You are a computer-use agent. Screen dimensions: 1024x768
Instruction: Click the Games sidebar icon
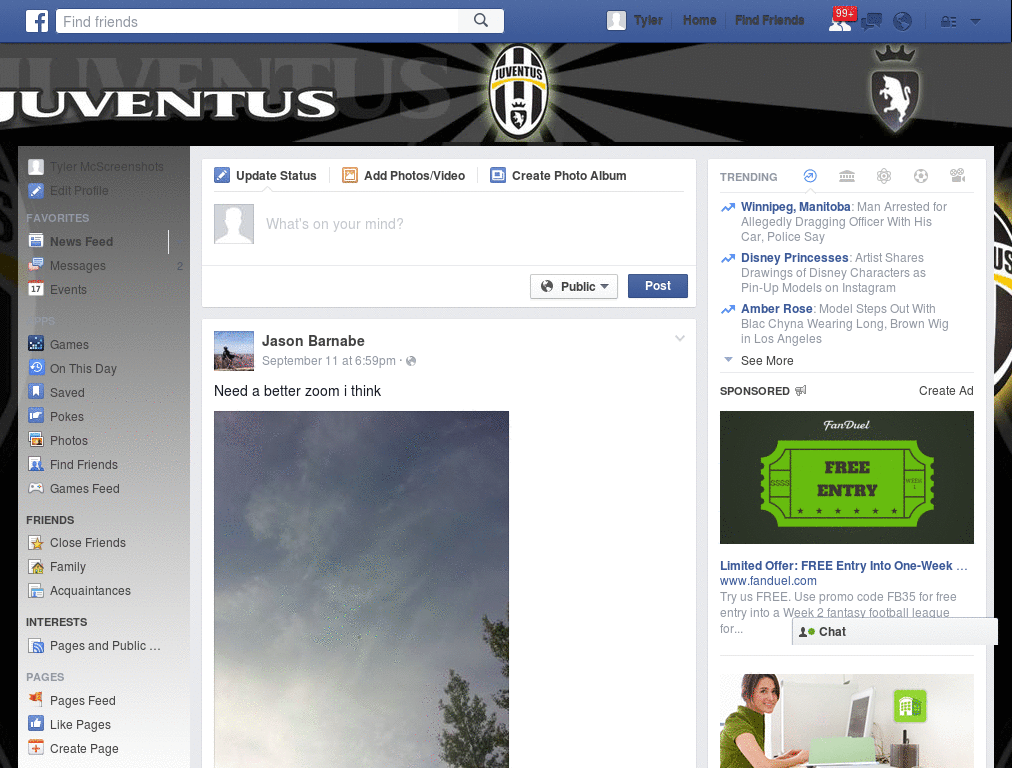point(36,344)
